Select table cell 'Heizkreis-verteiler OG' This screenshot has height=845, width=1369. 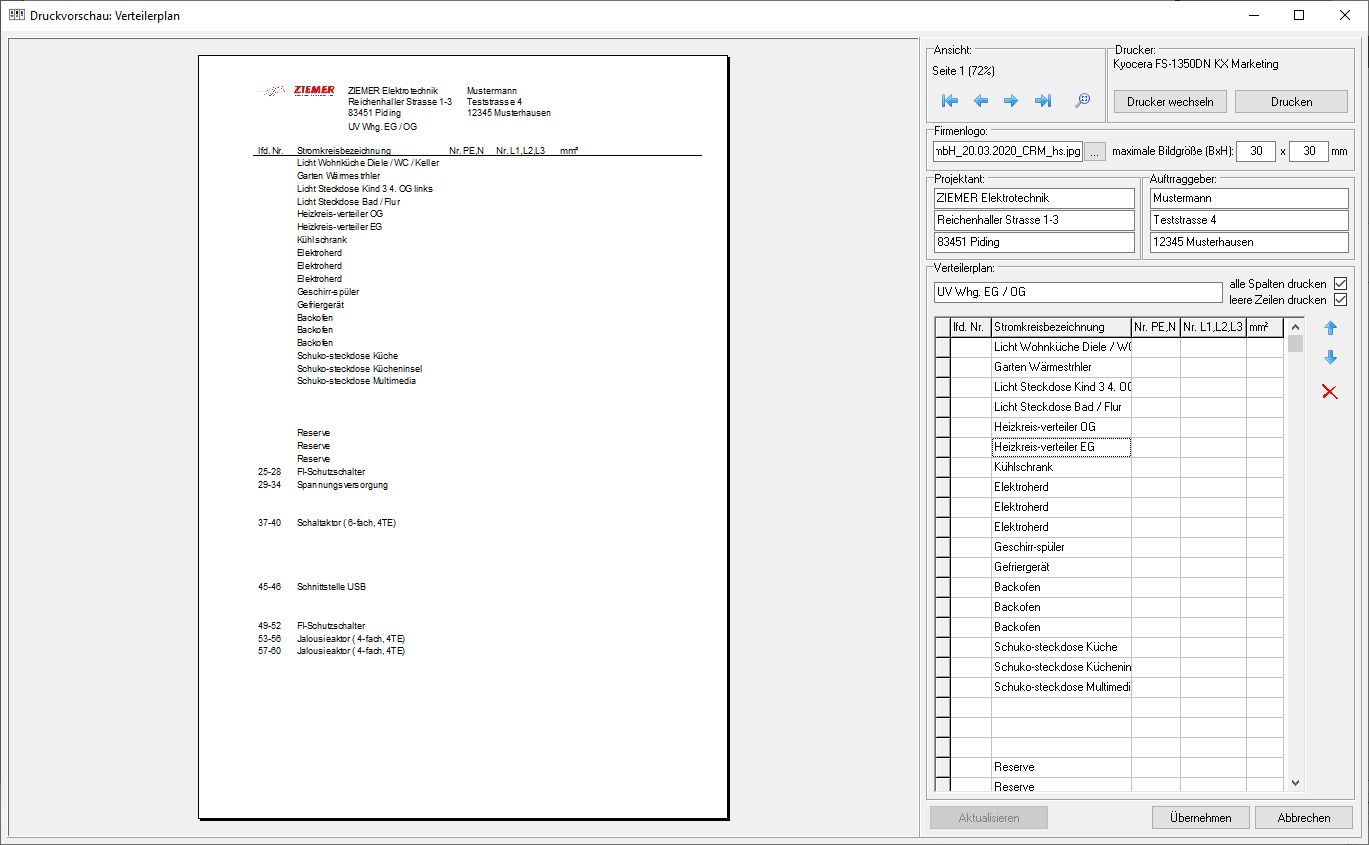(1061, 427)
